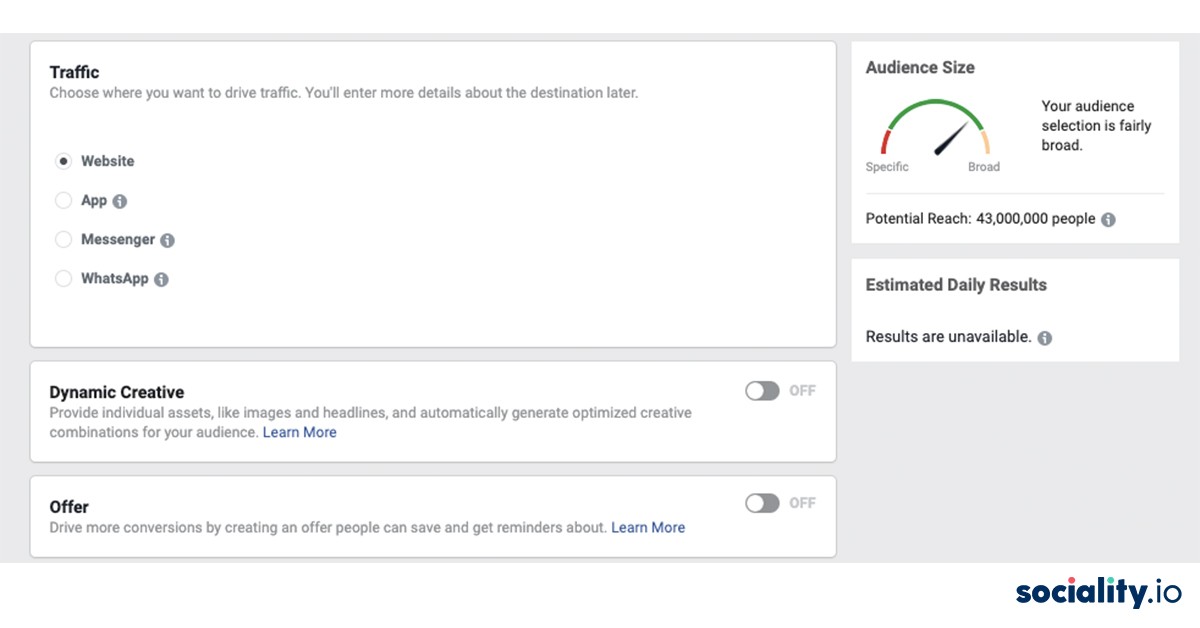Pick WhatsApp as the traffic option
This screenshot has height=628, width=1200.
coord(63,278)
